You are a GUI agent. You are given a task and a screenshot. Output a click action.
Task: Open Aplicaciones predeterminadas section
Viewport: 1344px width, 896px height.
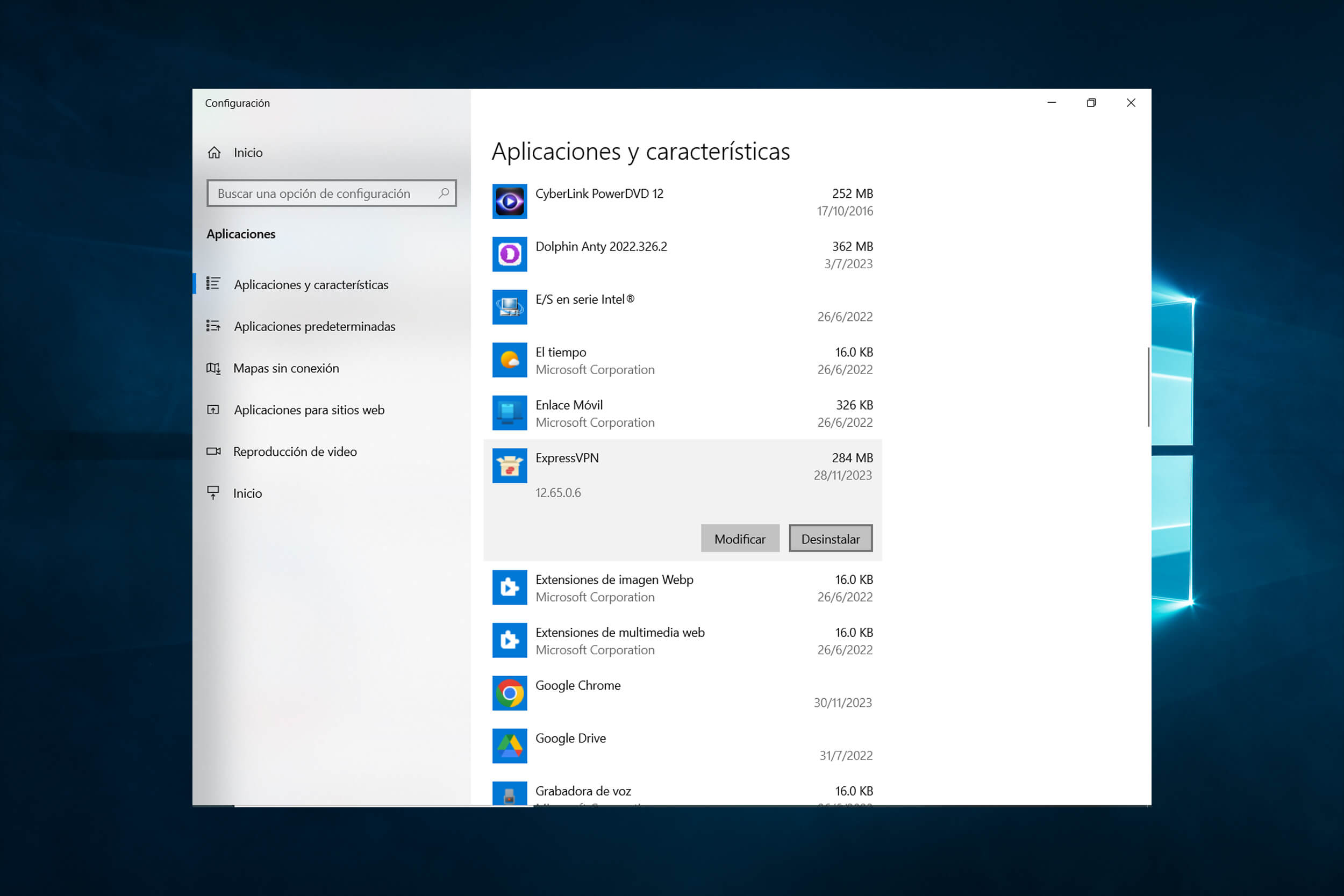point(331,326)
